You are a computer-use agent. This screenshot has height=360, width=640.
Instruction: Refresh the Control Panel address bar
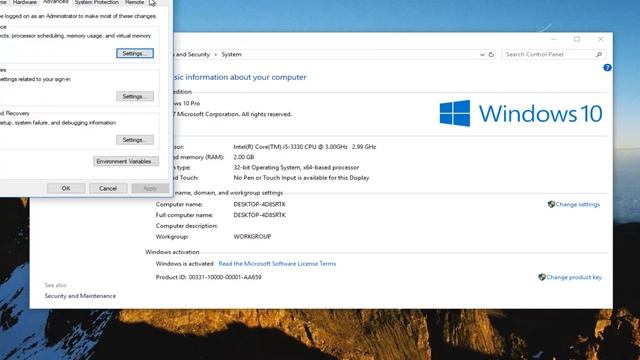coord(491,54)
